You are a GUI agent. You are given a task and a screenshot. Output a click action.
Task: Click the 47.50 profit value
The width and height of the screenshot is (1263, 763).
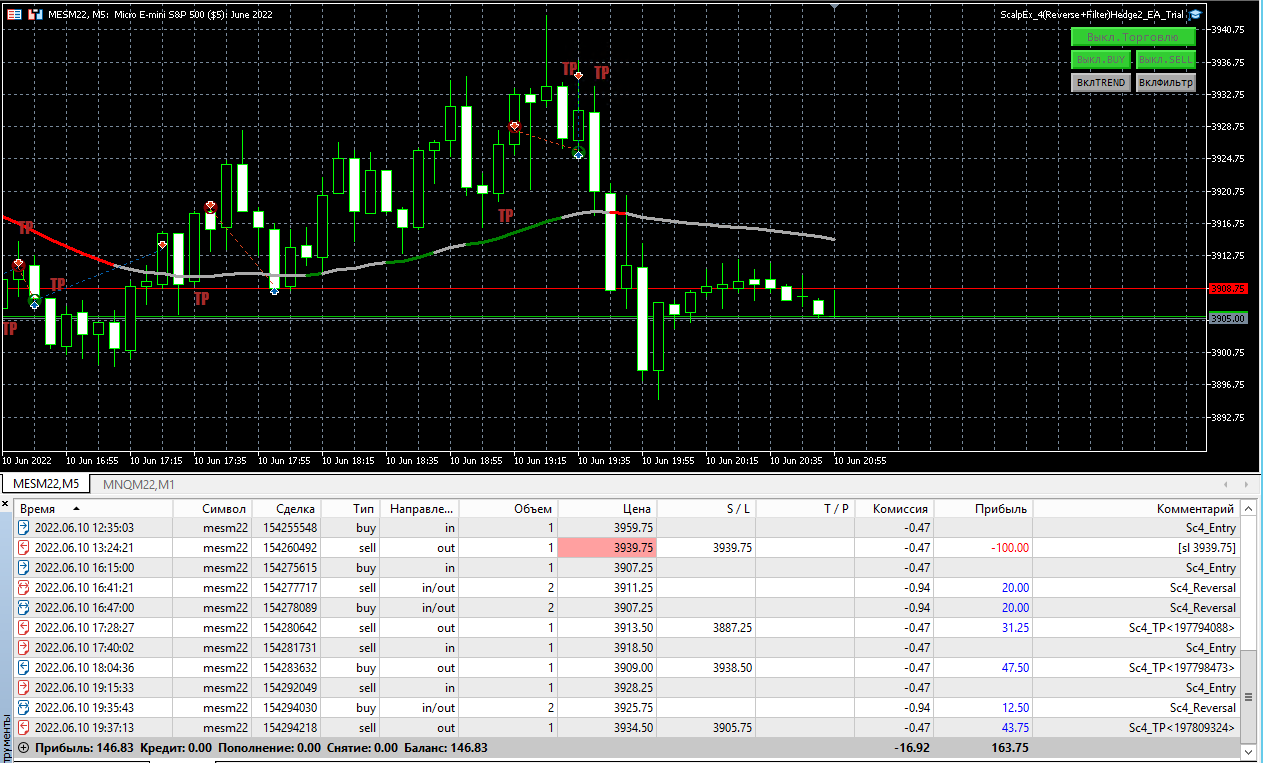(1014, 668)
